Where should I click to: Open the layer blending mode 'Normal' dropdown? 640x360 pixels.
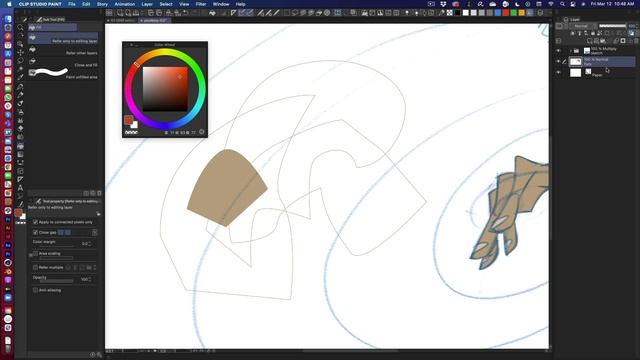(x=583, y=26)
